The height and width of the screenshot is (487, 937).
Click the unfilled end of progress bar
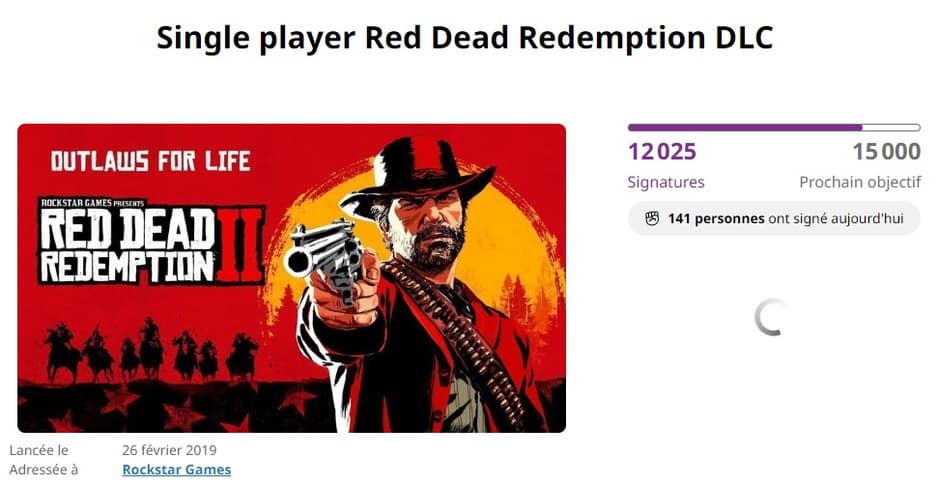coord(892,127)
